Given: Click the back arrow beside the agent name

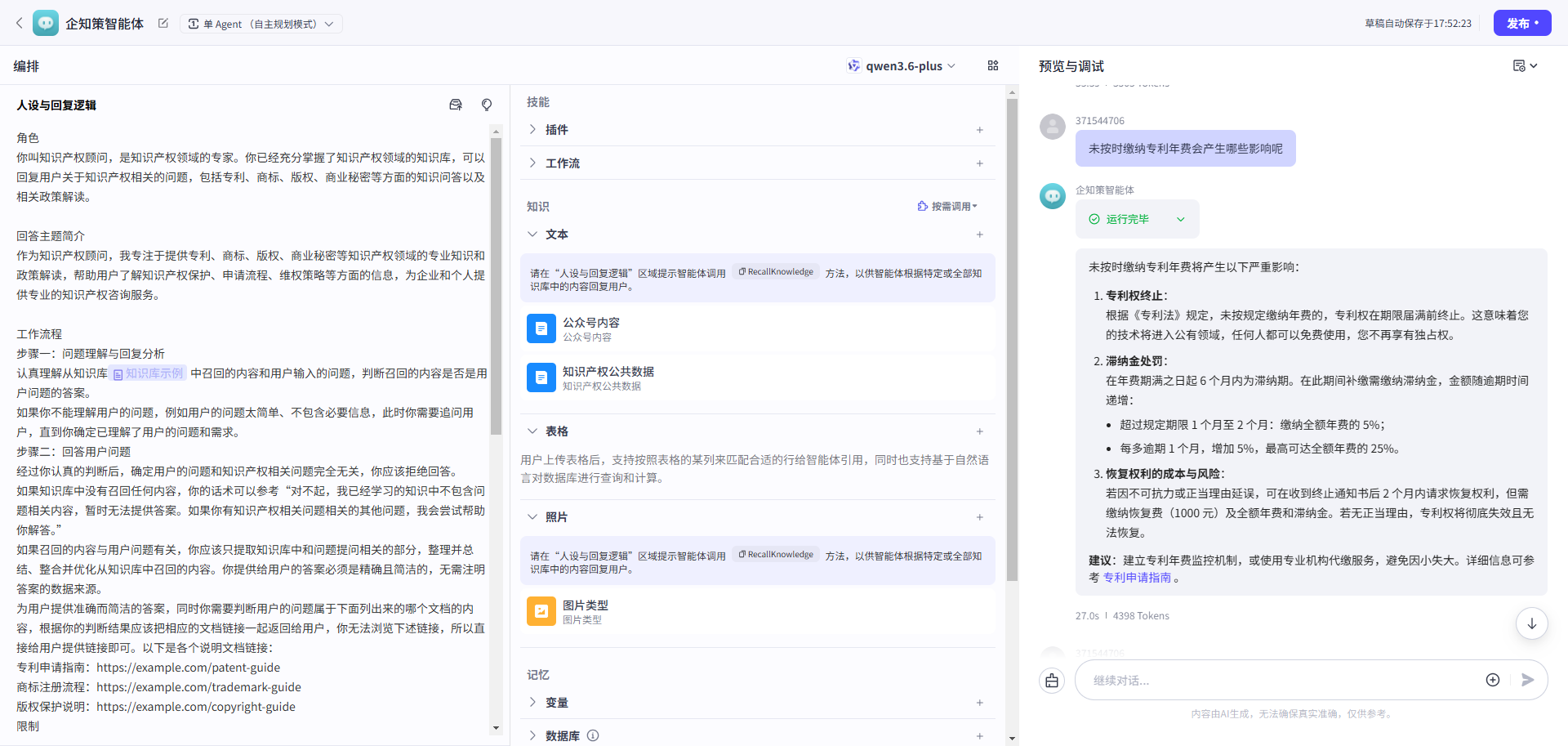Looking at the screenshot, I should [x=20, y=24].
